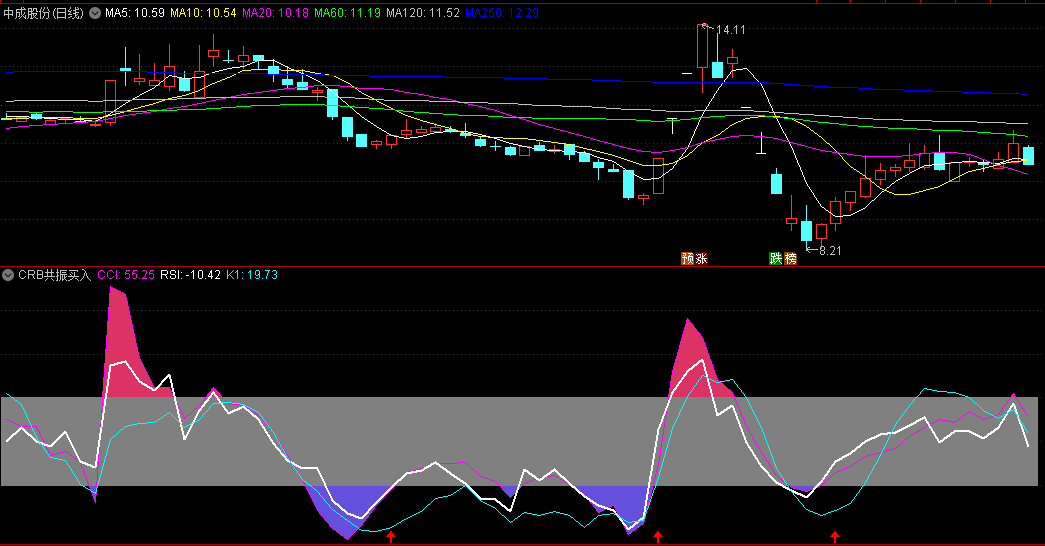Click the cyan candlestick next to the 8.21 low
Viewport: 1045px width, 546px height.
click(806, 229)
